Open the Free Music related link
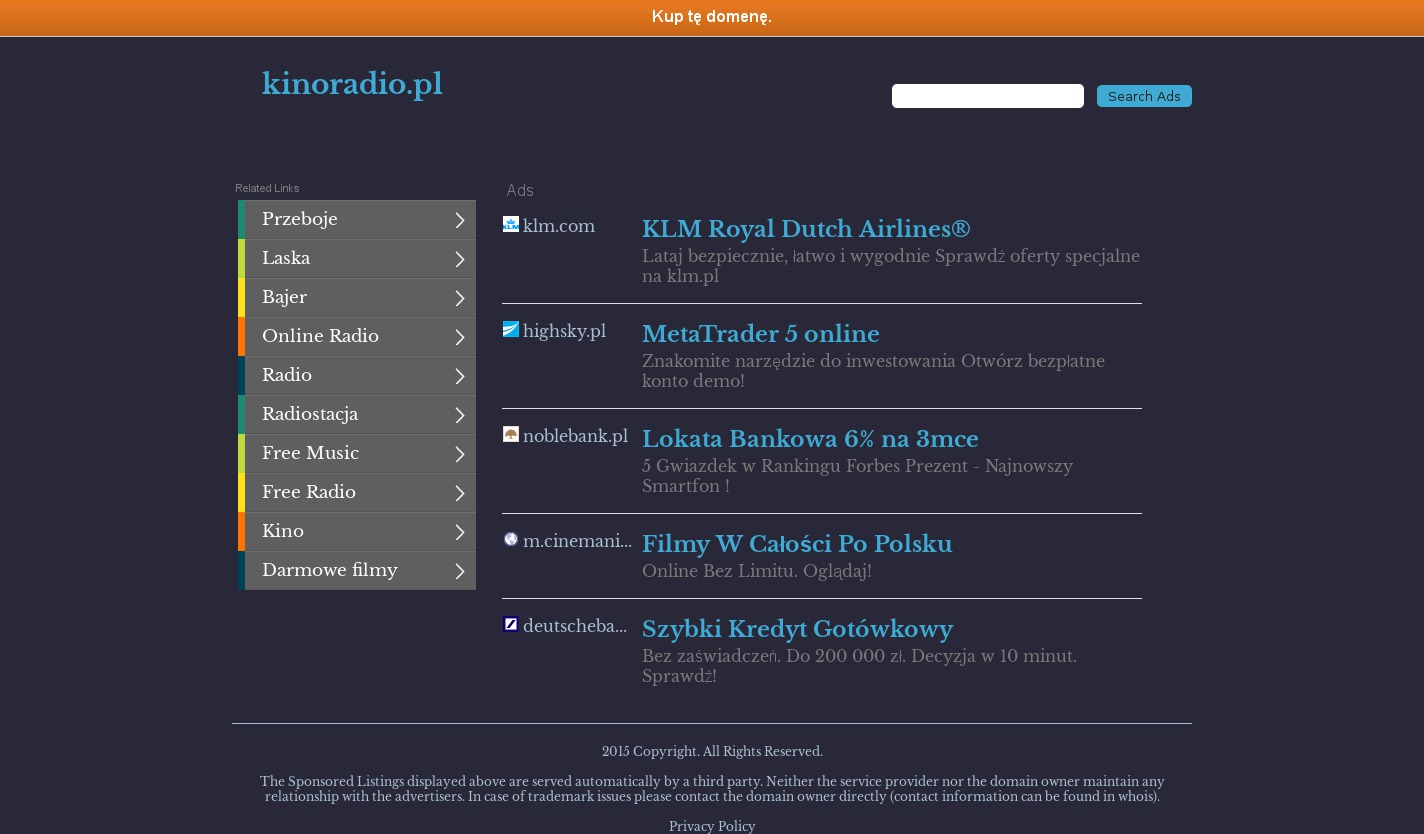1424x834 pixels. pos(310,453)
